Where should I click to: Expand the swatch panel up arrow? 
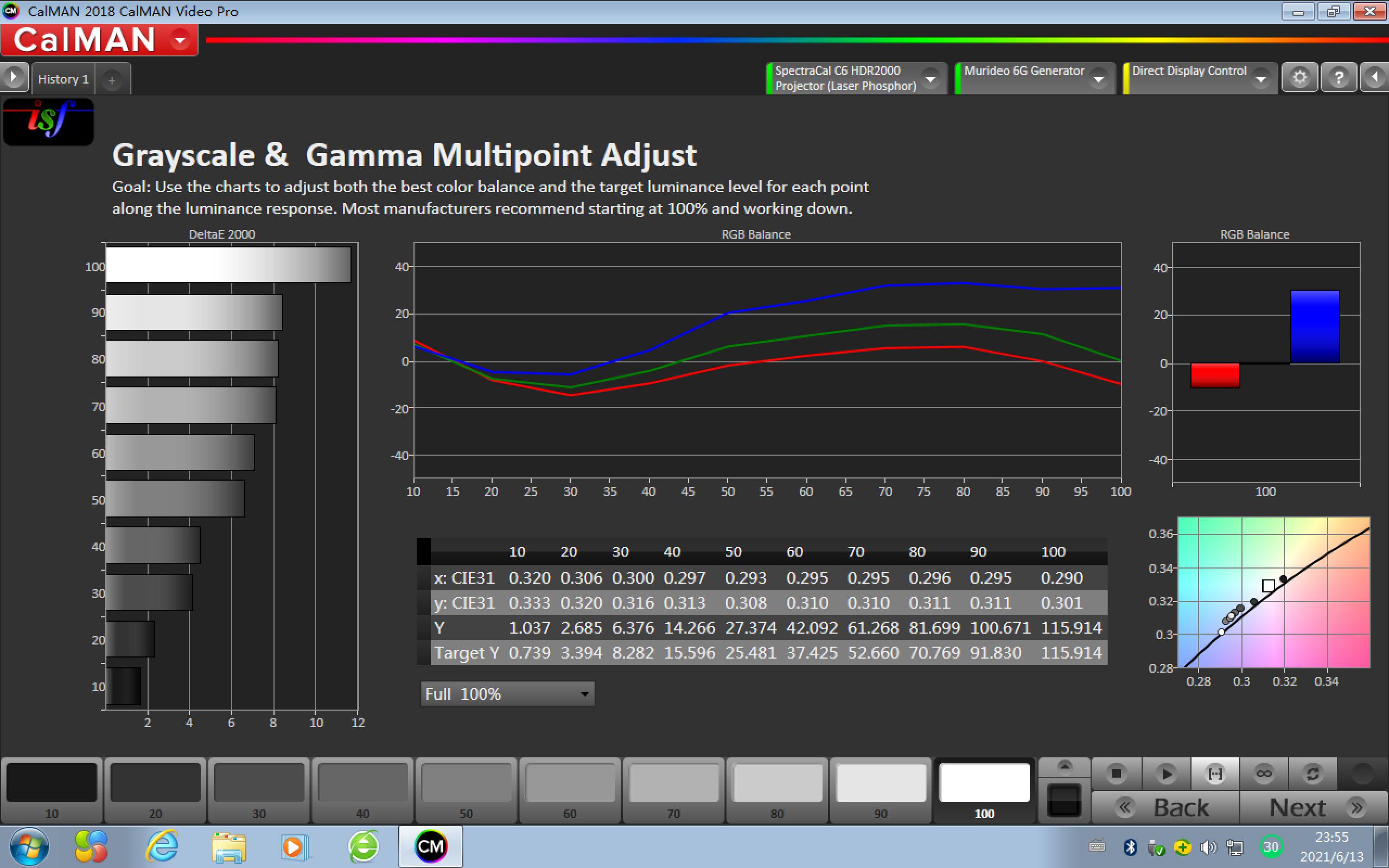tap(1064, 767)
